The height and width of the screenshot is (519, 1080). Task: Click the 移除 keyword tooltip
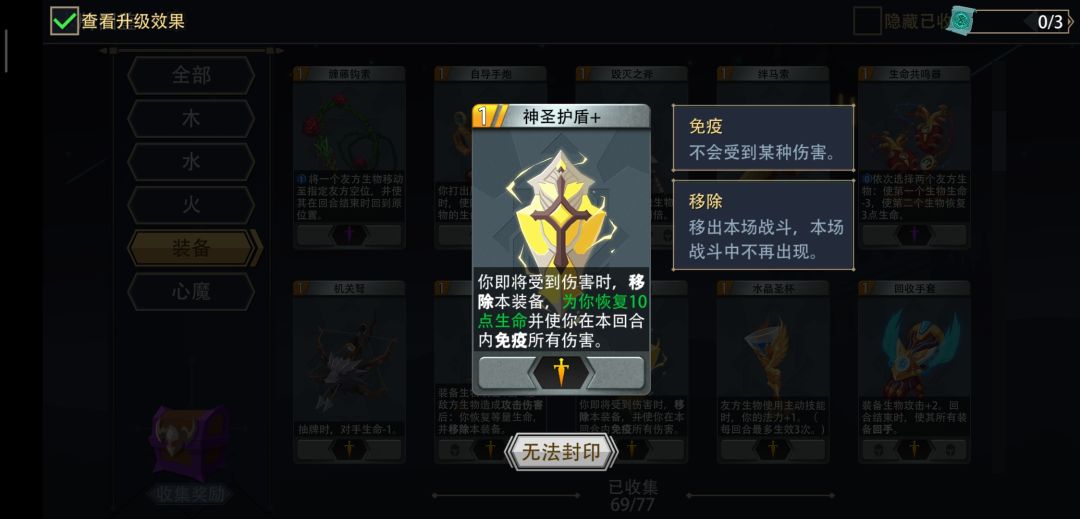pyautogui.click(x=763, y=226)
